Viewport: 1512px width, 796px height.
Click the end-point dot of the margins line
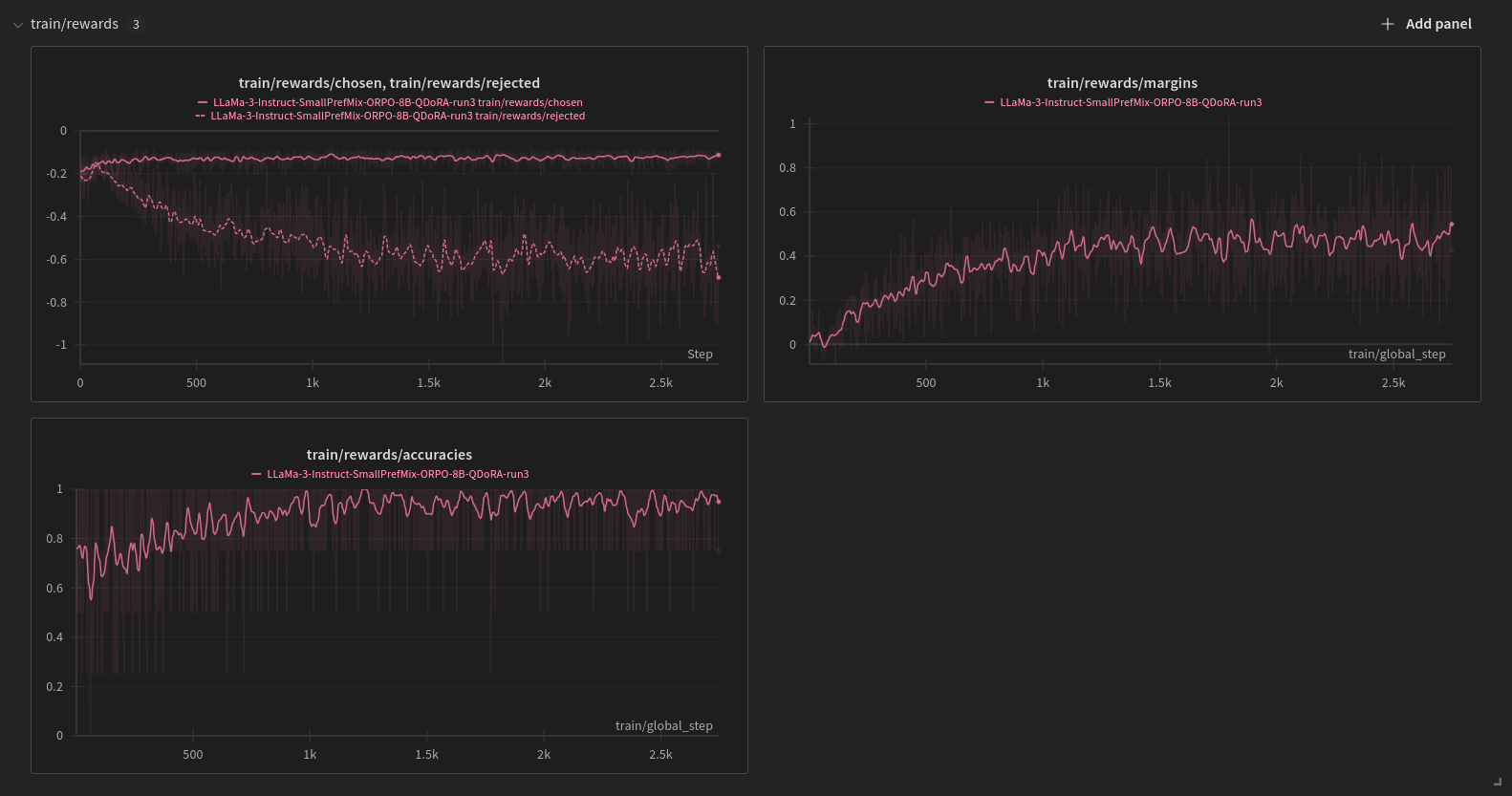click(x=1452, y=225)
